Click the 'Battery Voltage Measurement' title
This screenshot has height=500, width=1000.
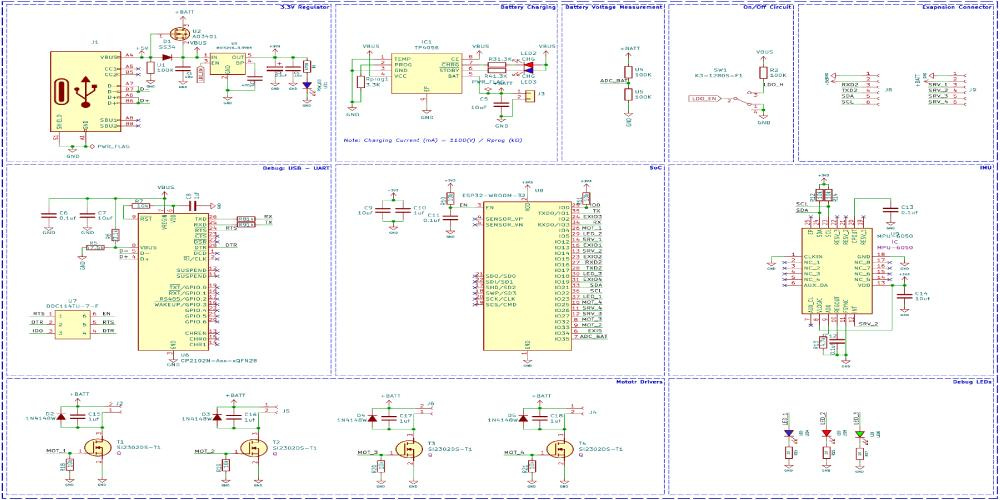point(614,6)
